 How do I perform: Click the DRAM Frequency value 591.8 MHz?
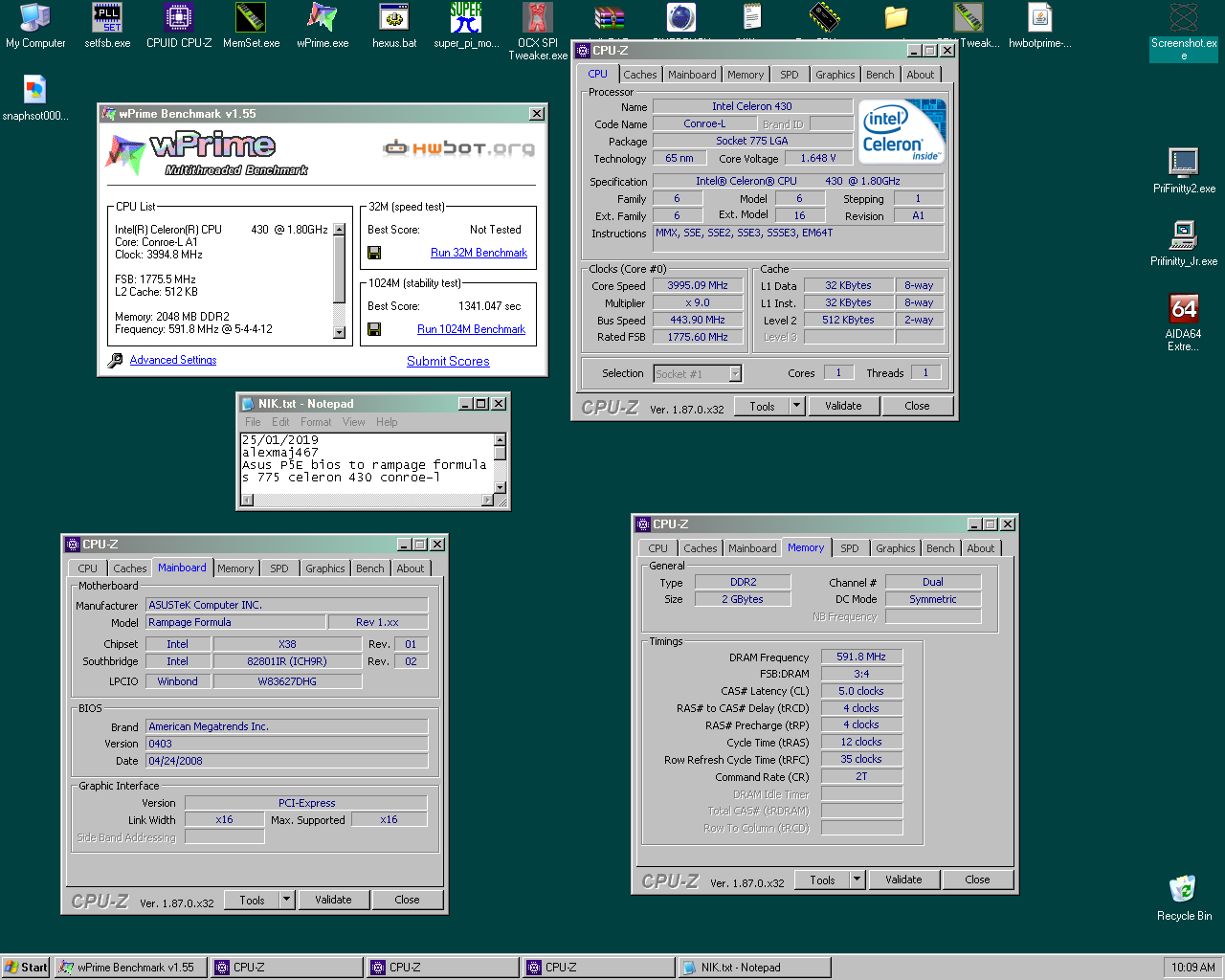pos(861,657)
